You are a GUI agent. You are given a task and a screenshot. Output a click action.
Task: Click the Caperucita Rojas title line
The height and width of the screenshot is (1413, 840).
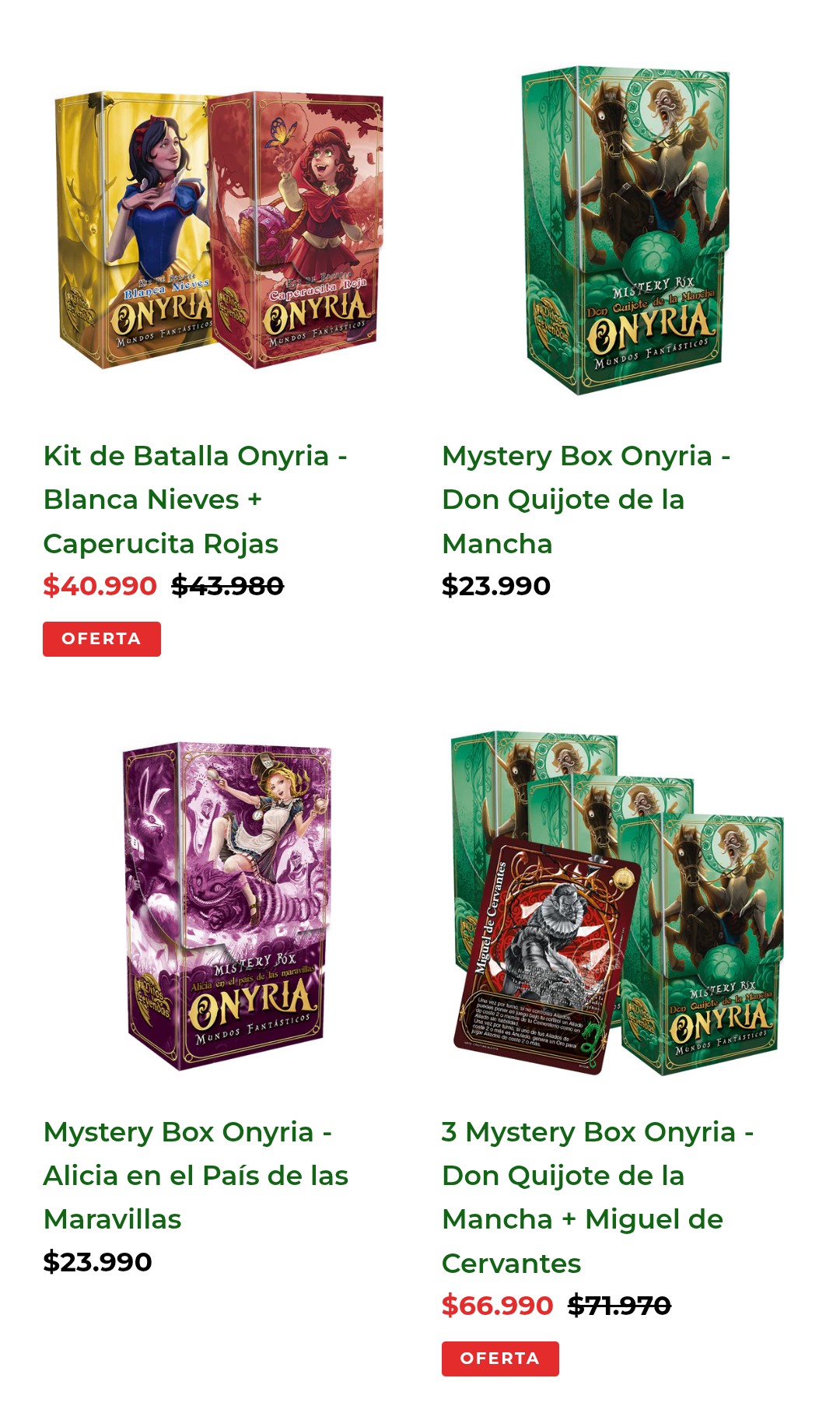[x=161, y=544]
